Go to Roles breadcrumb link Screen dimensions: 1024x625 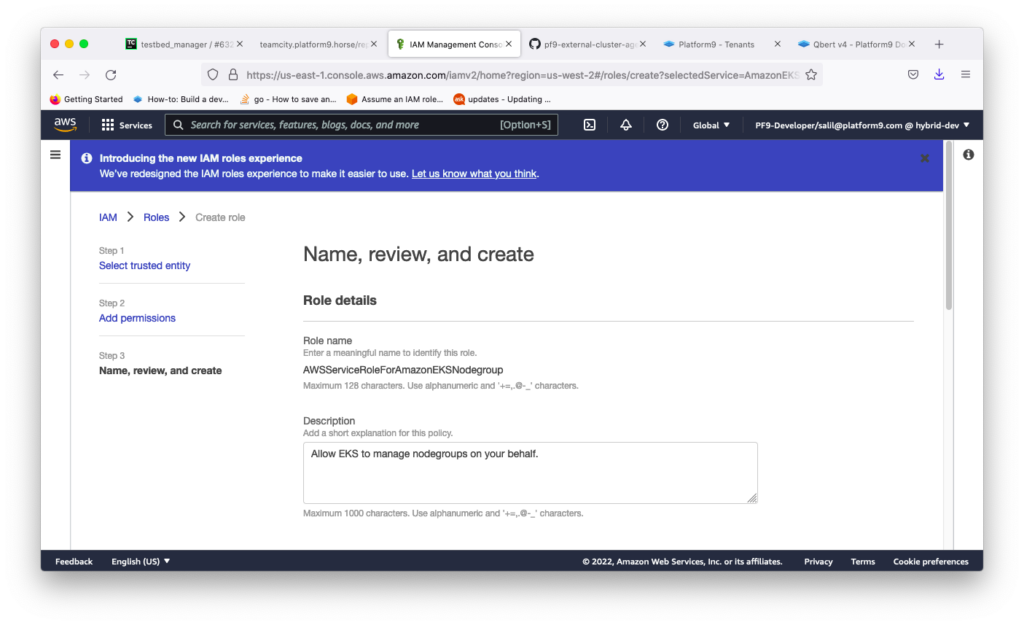(156, 217)
